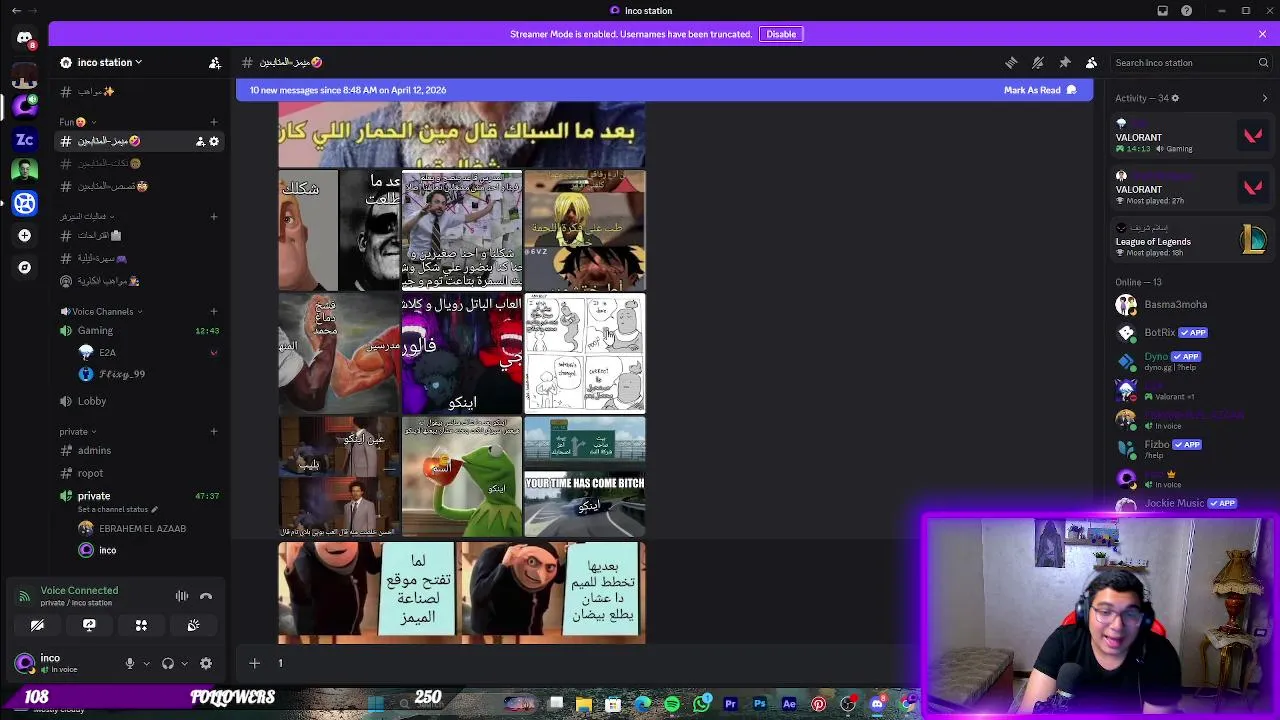Click Mark As Read button
Viewport: 1280px width, 720px height.
pos(1040,90)
